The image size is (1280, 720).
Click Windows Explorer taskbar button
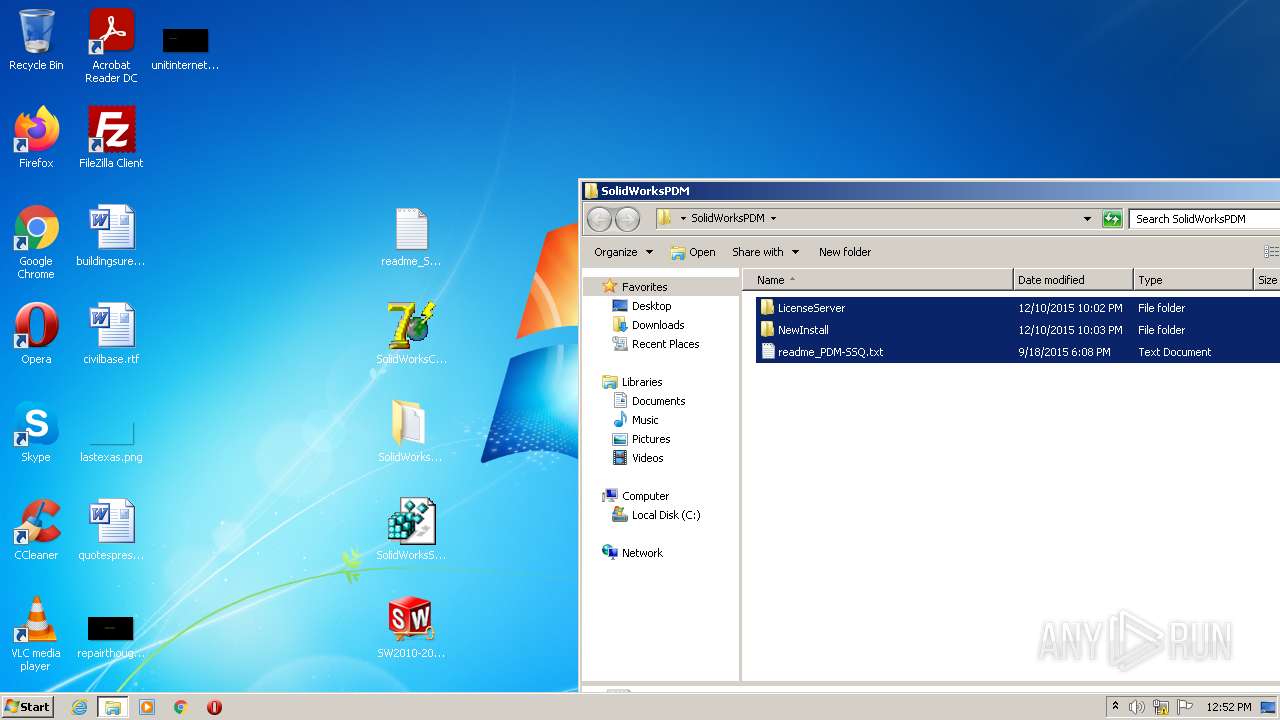pyautogui.click(x=113, y=707)
